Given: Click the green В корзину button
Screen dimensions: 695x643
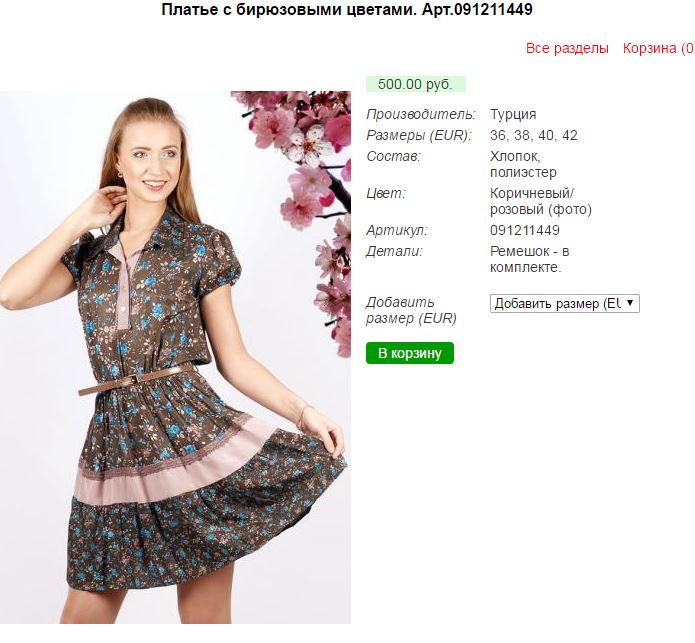Looking at the screenshot, I should click(x=410, y=353).
